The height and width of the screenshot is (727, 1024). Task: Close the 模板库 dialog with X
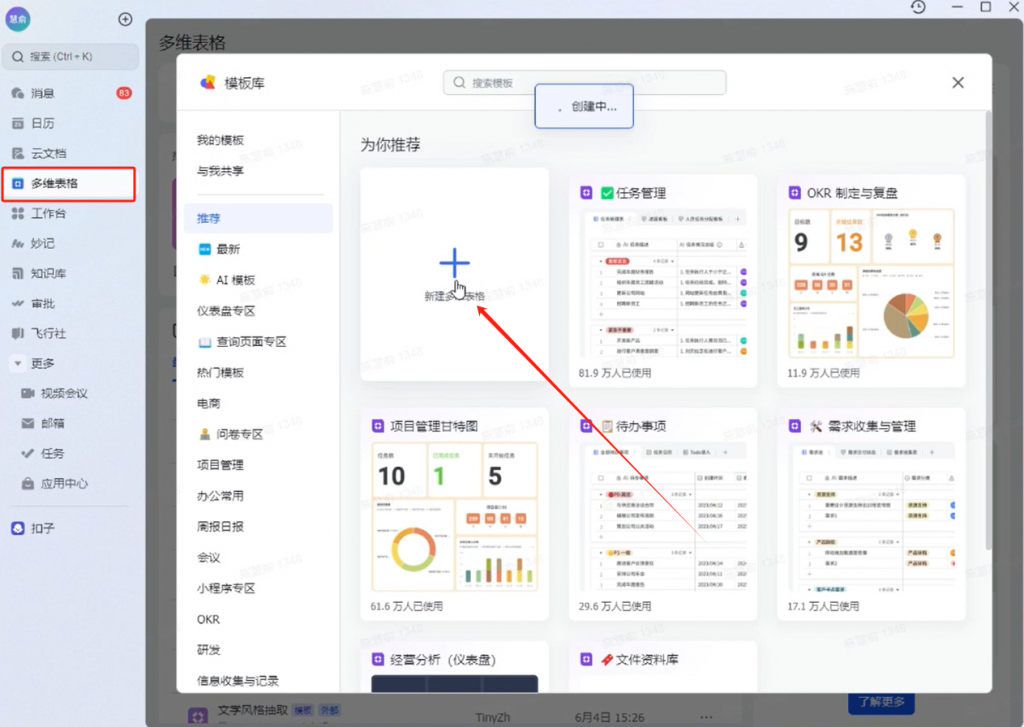click(x=958, y=83)
